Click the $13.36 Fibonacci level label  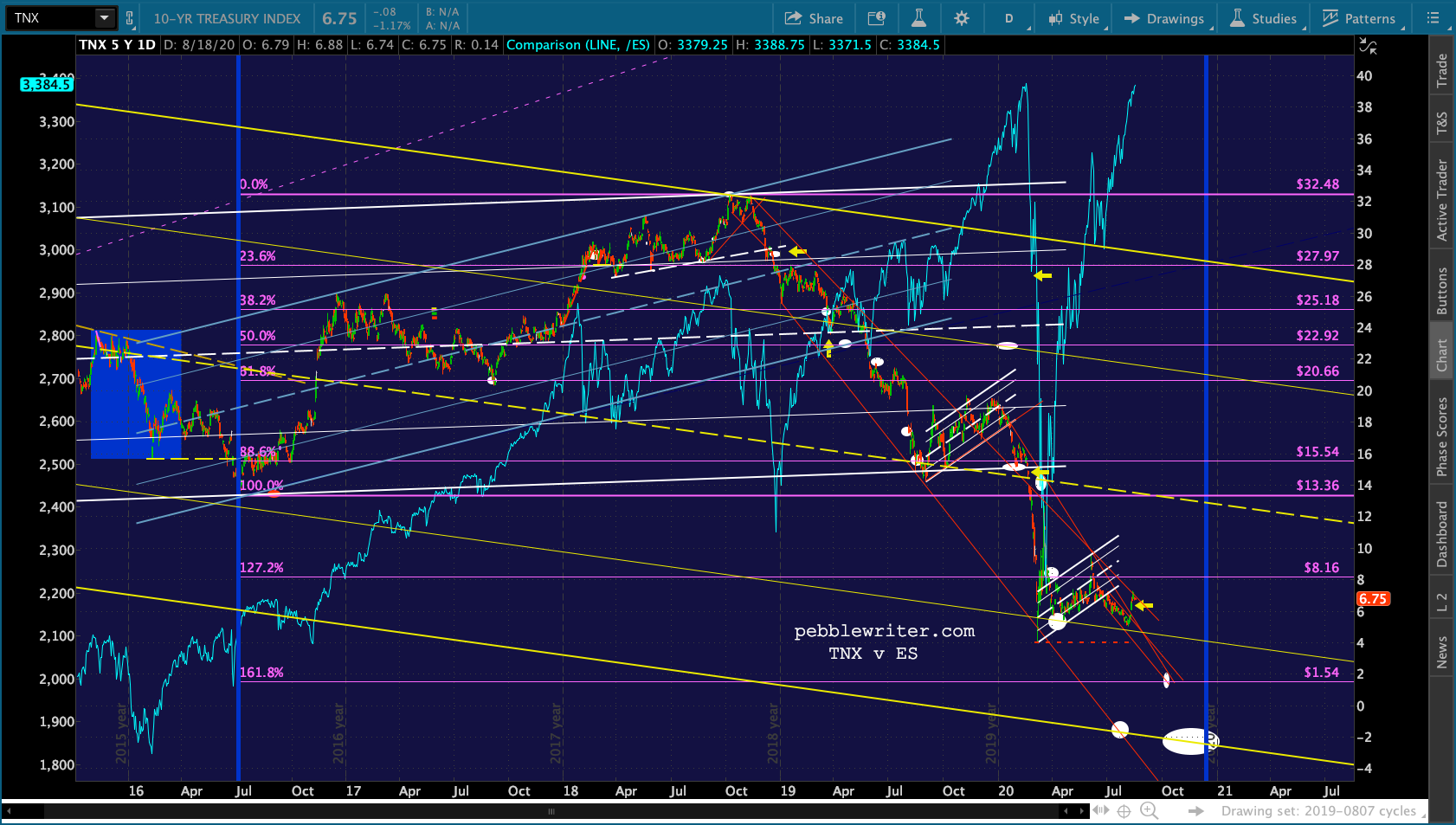tap(1317, 485)
